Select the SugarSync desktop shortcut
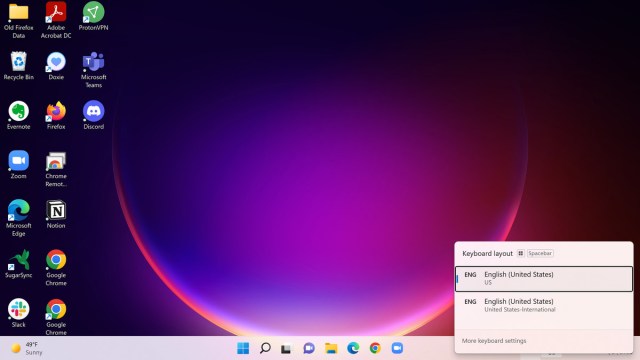Screen dimensions: 640x360 (x=18, y=264)
